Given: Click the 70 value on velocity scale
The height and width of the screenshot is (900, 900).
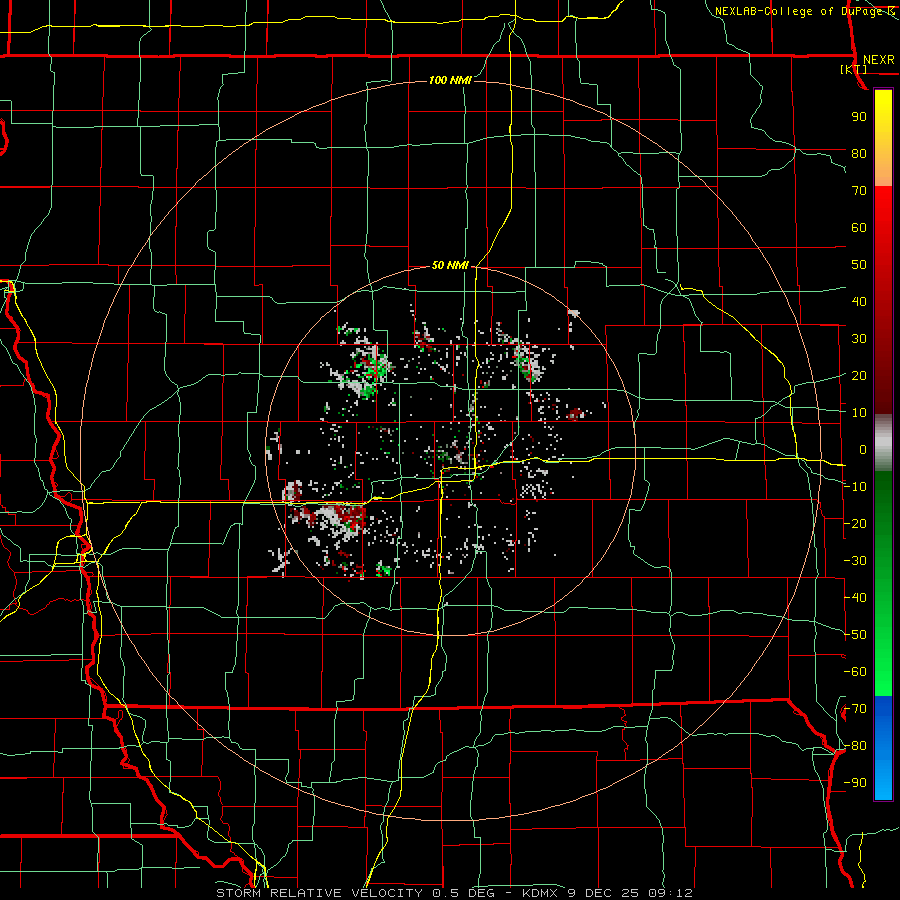Looking at the screenshot, I should click(859, 191).
